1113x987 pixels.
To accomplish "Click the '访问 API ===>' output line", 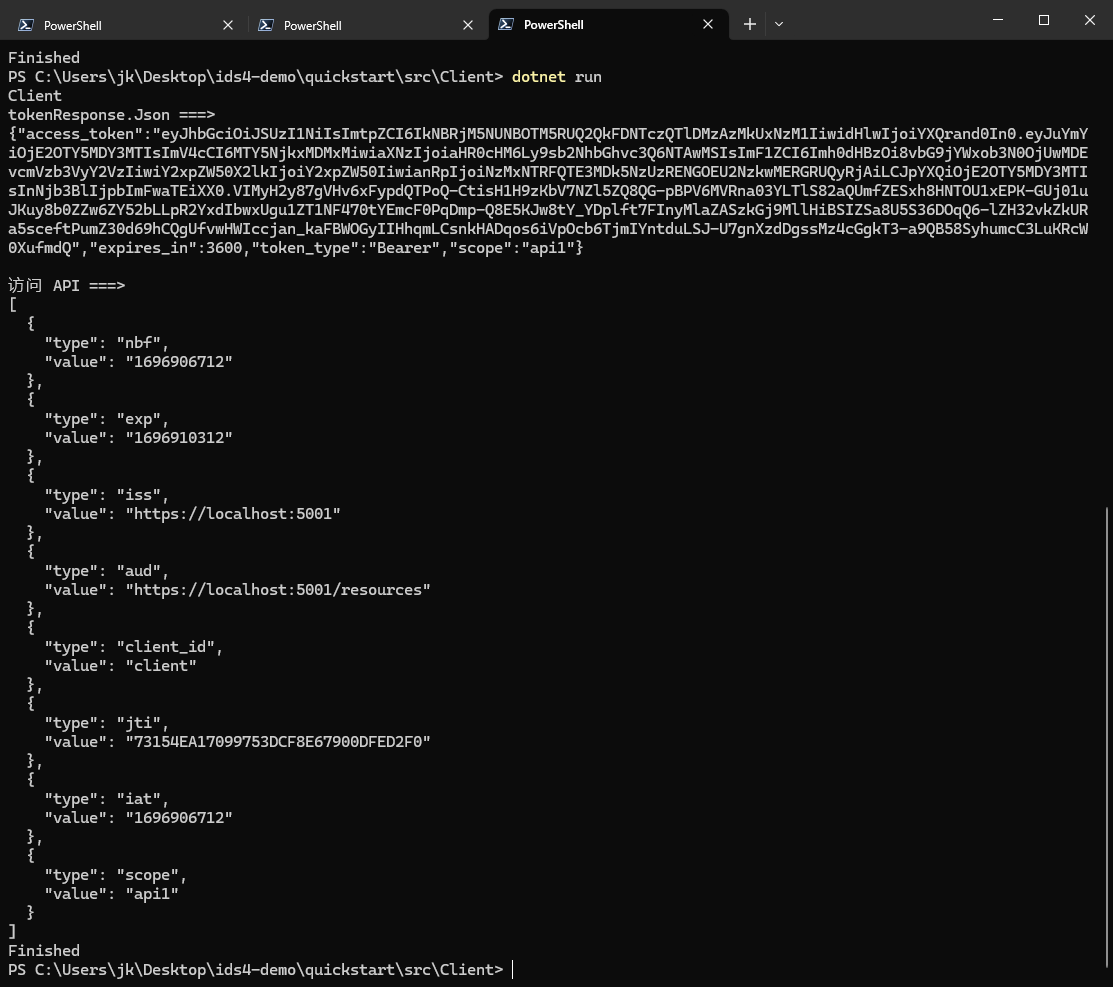I will click(x=67, y=285).
